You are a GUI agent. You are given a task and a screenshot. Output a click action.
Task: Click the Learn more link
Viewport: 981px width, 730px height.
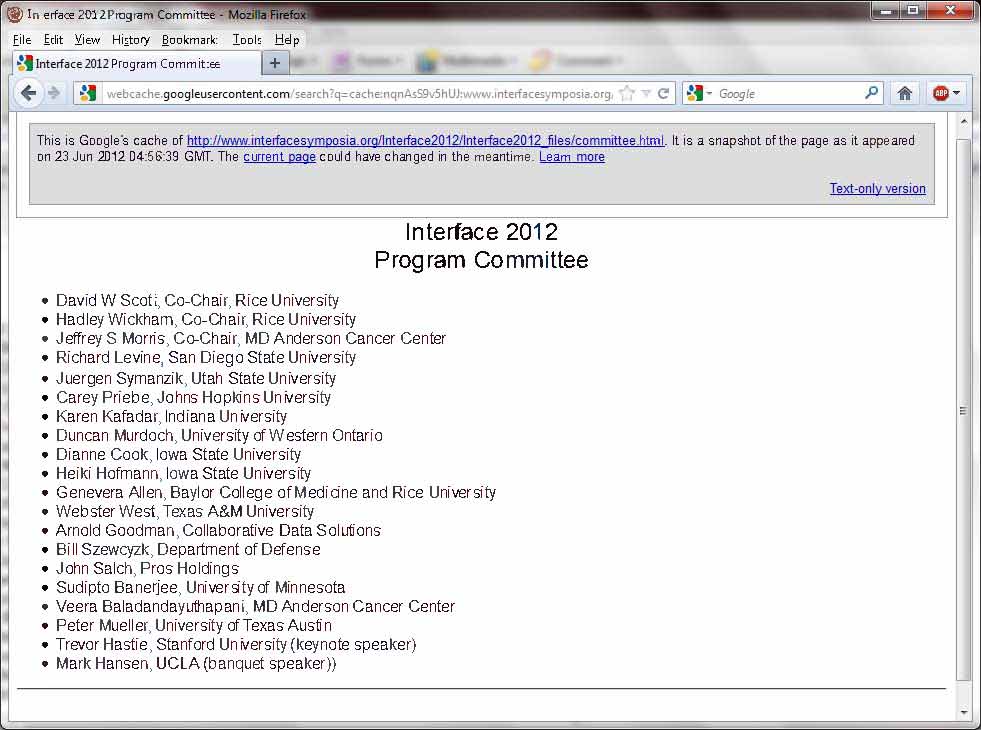(x=571, y=157)
